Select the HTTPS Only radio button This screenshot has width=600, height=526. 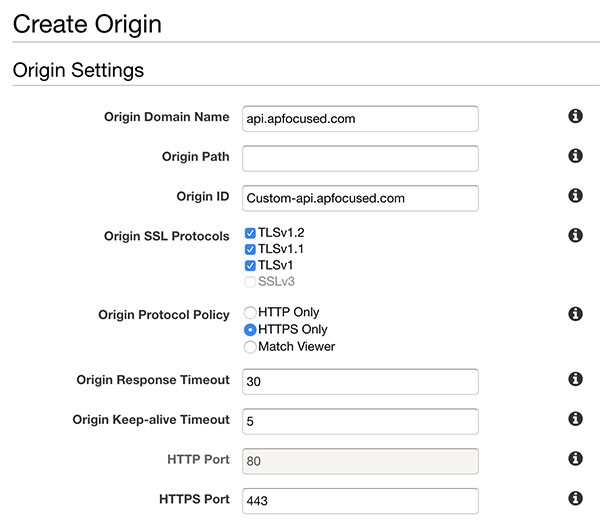pos(250,329)
